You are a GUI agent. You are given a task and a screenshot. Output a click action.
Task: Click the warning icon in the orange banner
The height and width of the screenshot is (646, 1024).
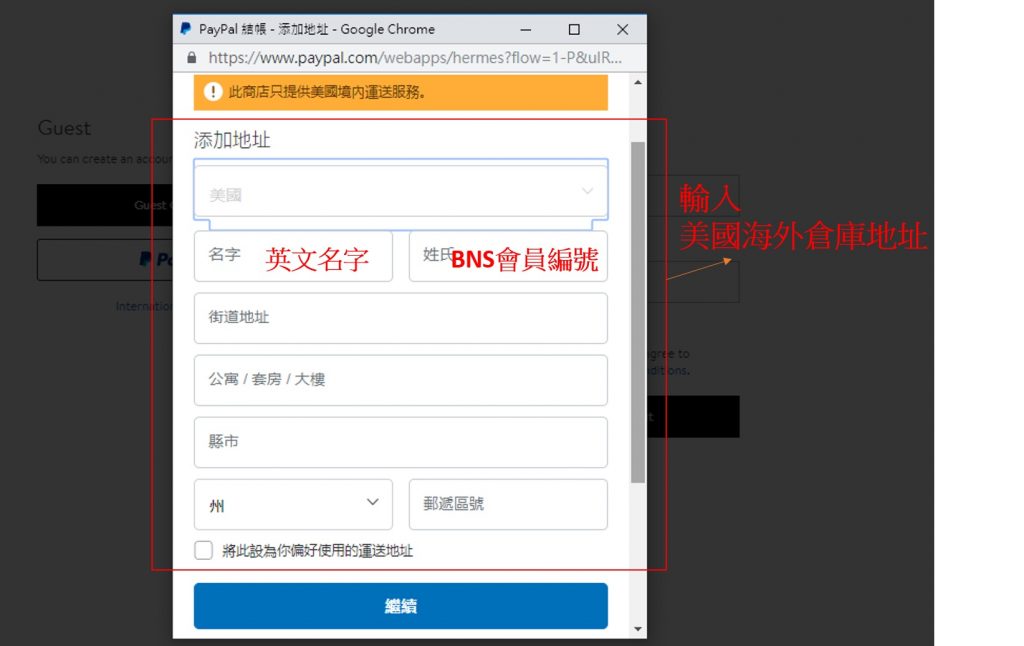click(213, 92)
